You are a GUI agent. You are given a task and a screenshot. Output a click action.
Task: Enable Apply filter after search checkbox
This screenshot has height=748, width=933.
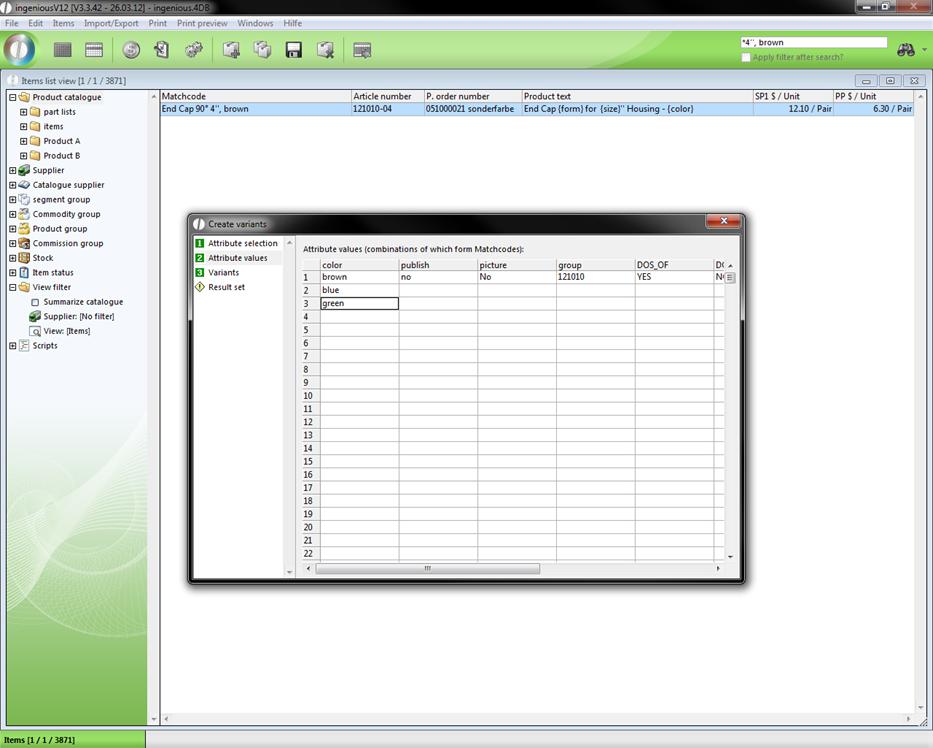pos(746,57)
